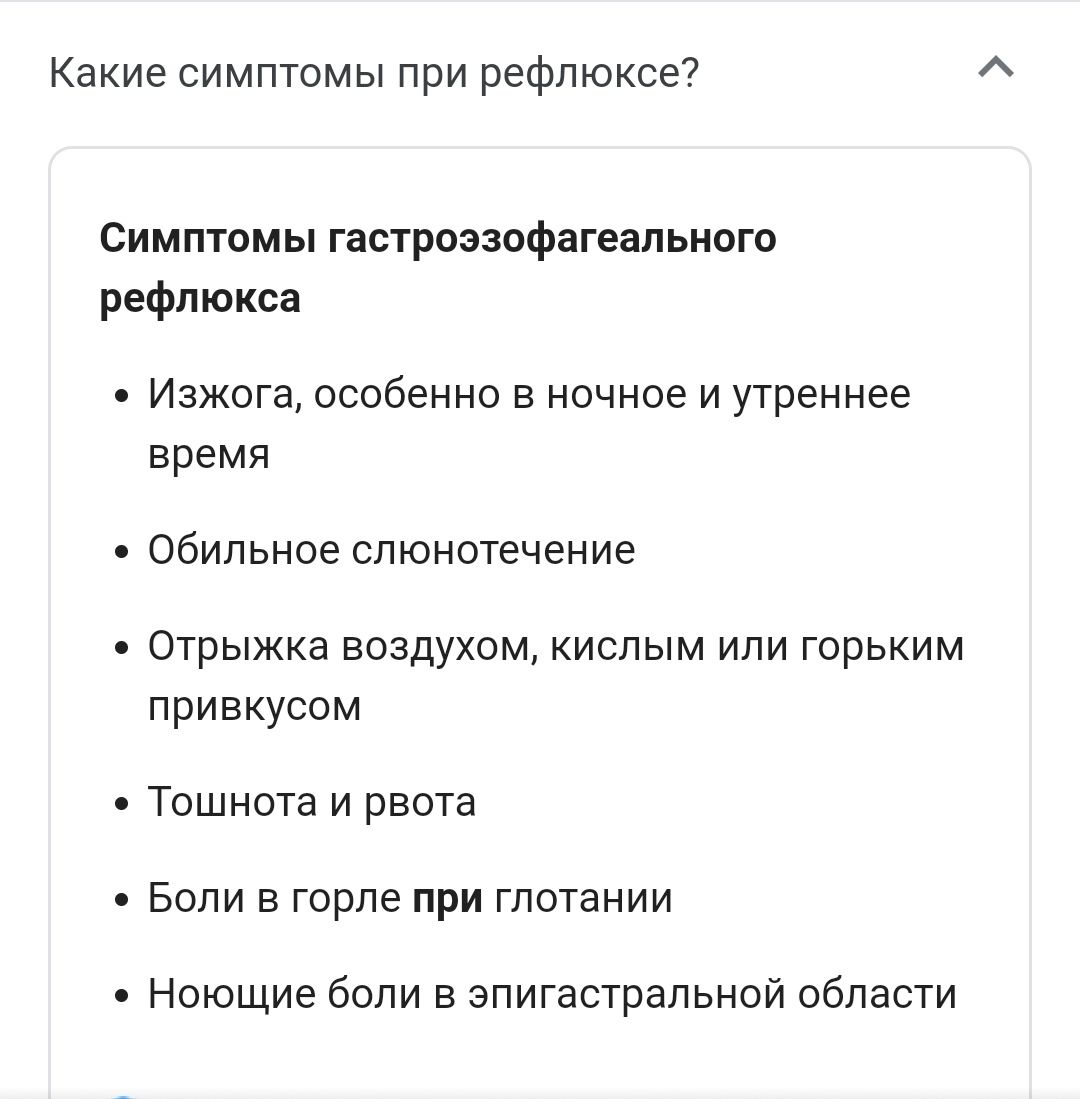The image size is (1080, 1099).
Task: Click the item "Тошнота и рвота"
Action: [x=312, y=801]
